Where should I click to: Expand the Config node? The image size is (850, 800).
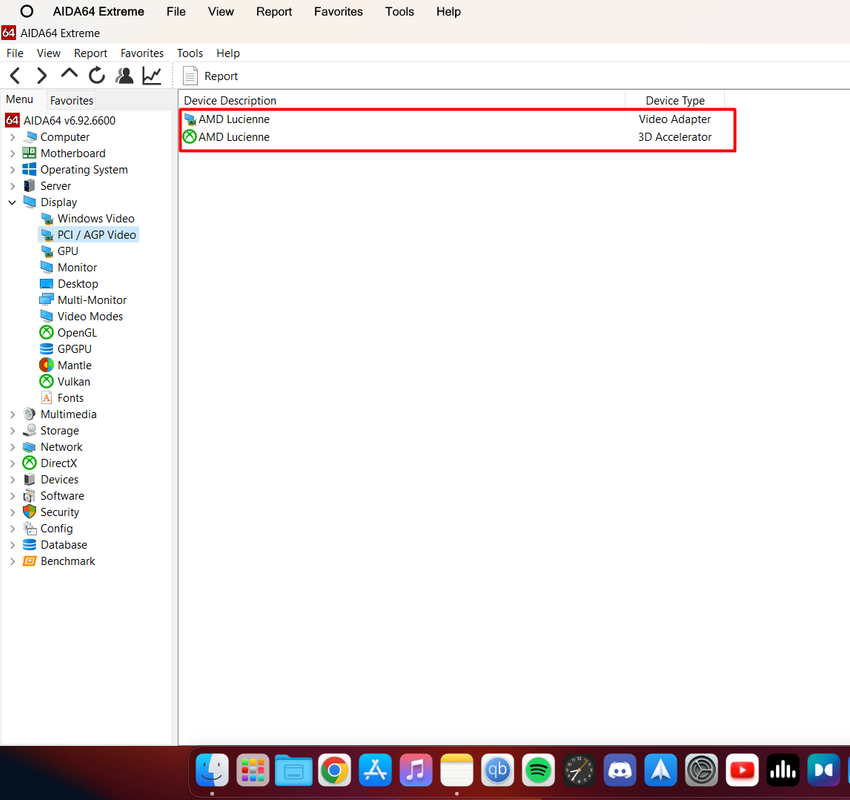pyautogui.click(x=12, y=528)
